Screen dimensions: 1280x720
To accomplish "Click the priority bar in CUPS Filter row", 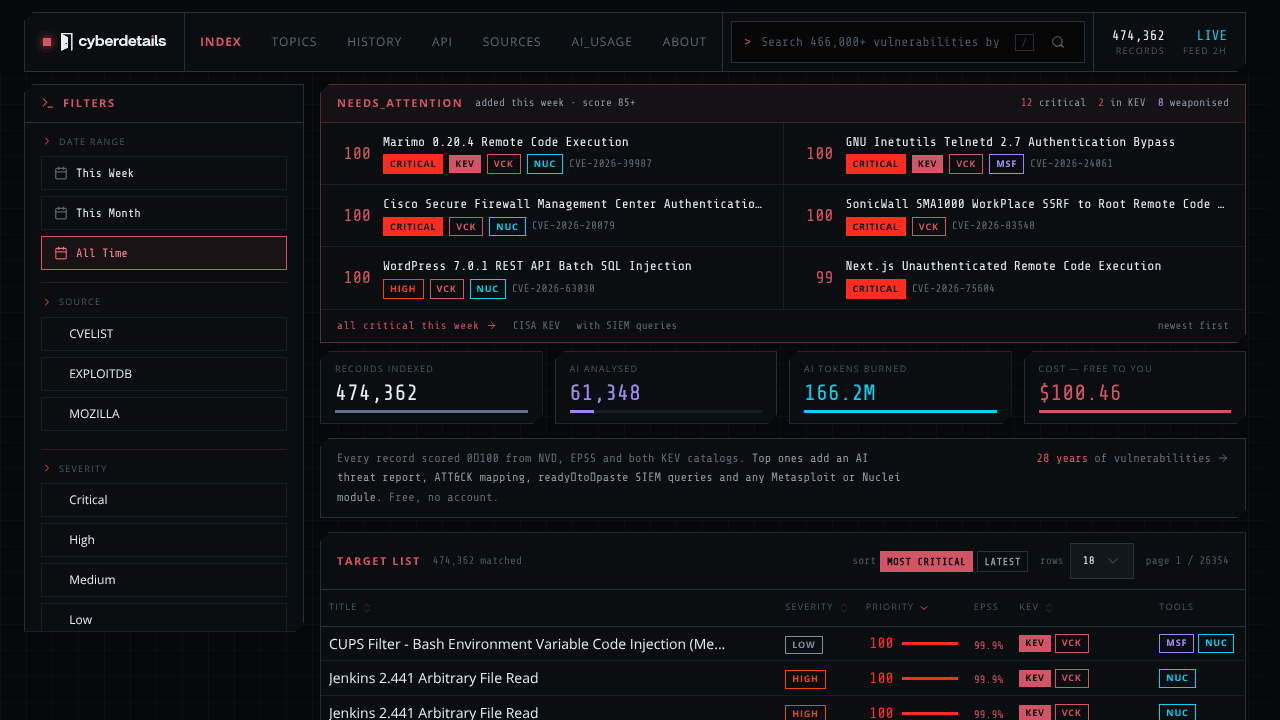I will 930,644.
